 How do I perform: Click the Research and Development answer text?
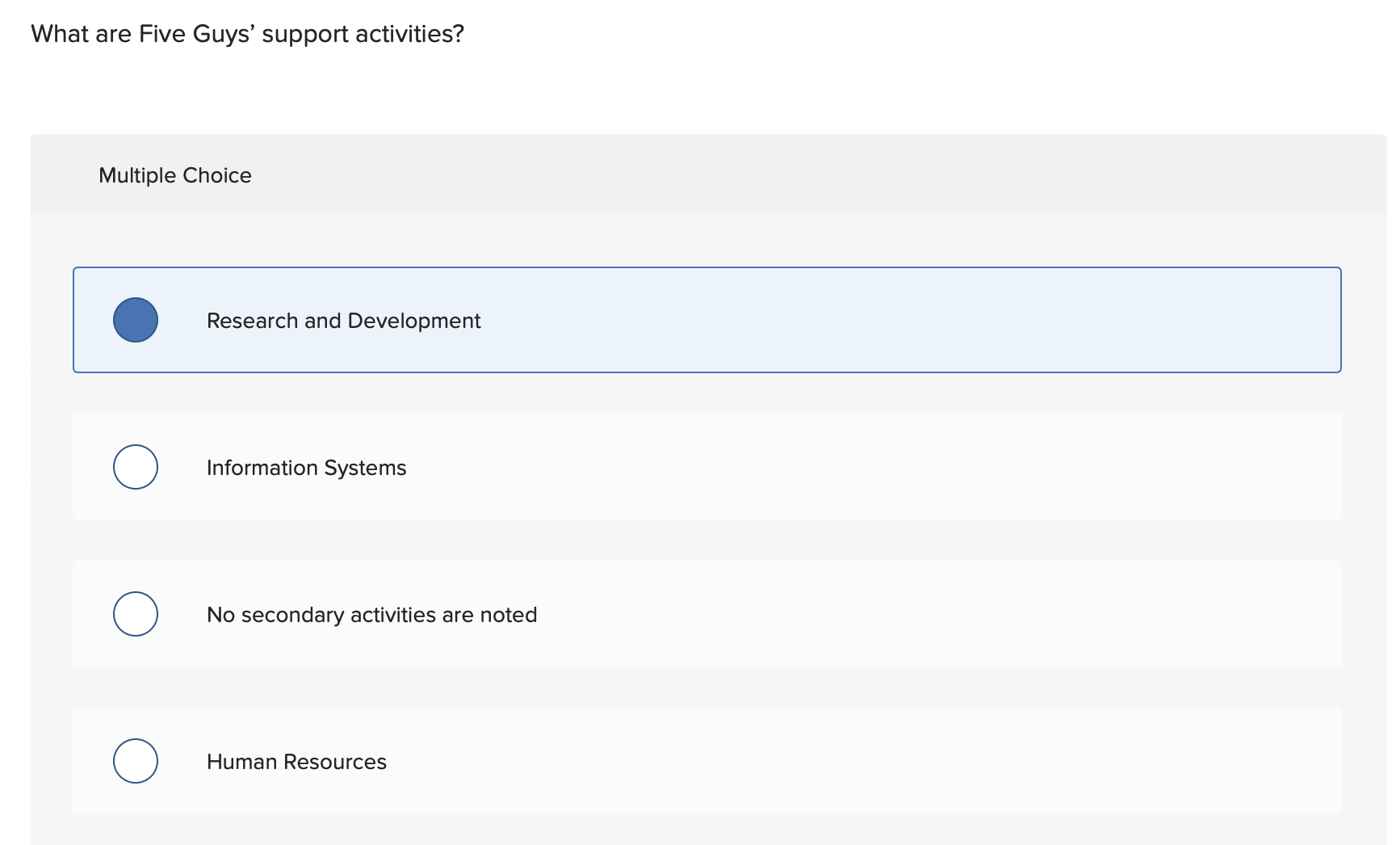coord(342,320)
